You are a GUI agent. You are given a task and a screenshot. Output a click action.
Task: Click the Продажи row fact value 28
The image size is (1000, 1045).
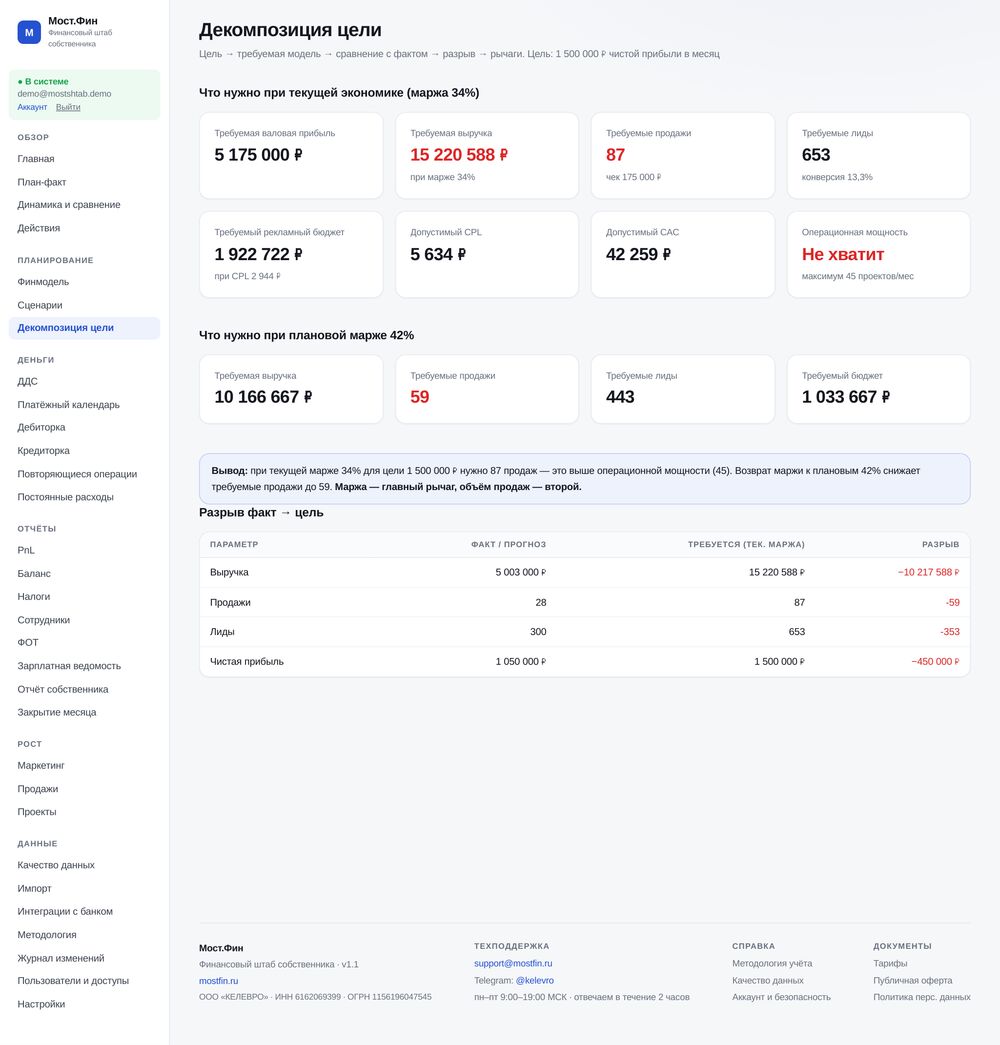541,602
